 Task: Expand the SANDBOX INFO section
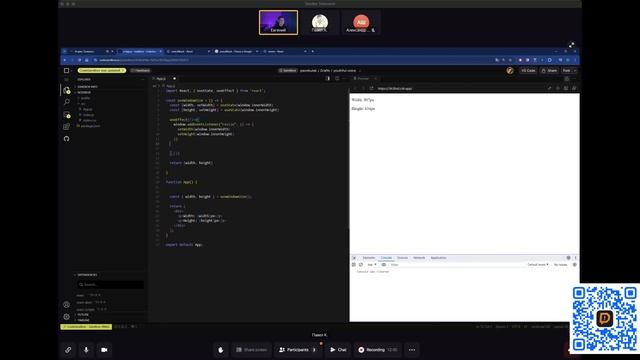pos(87,87)
